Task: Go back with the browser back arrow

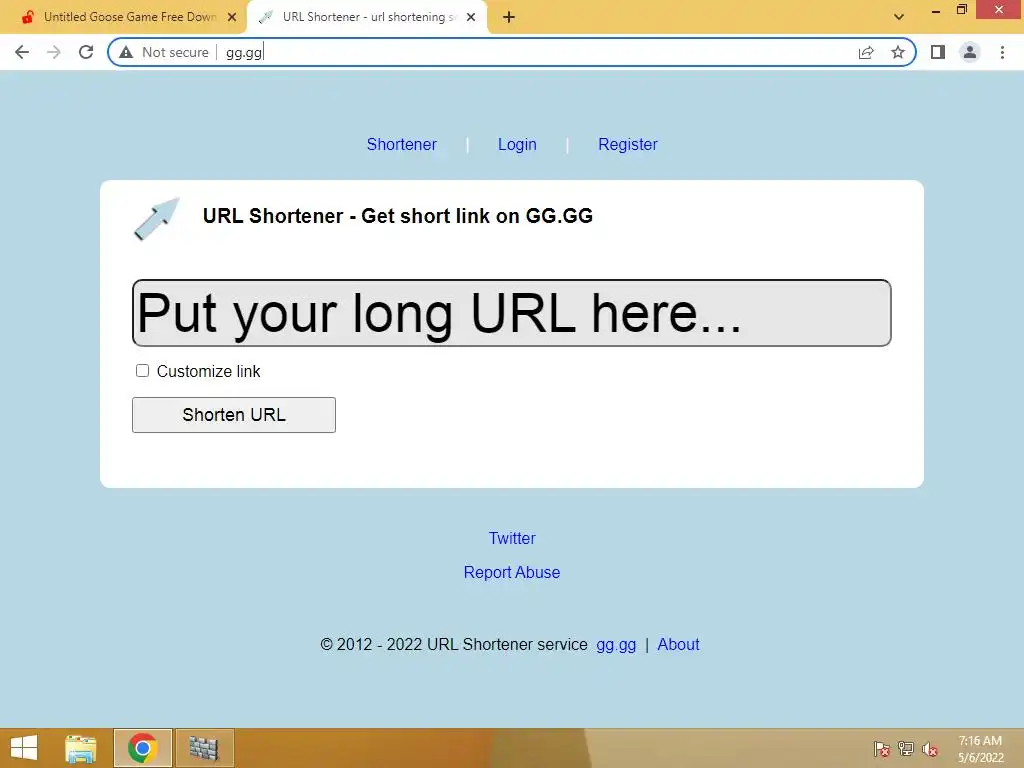Action: click(x=22, y=52)
